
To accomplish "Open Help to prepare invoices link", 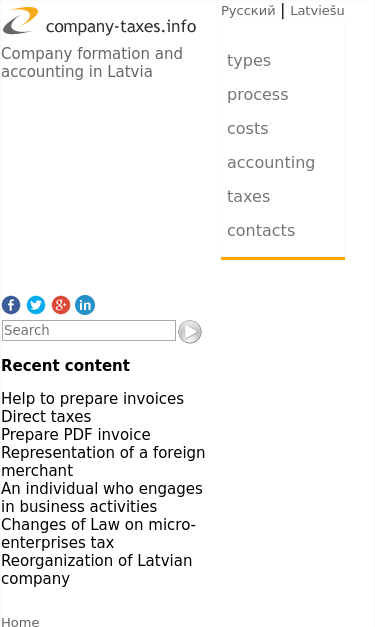I will [x=93, y=399].
